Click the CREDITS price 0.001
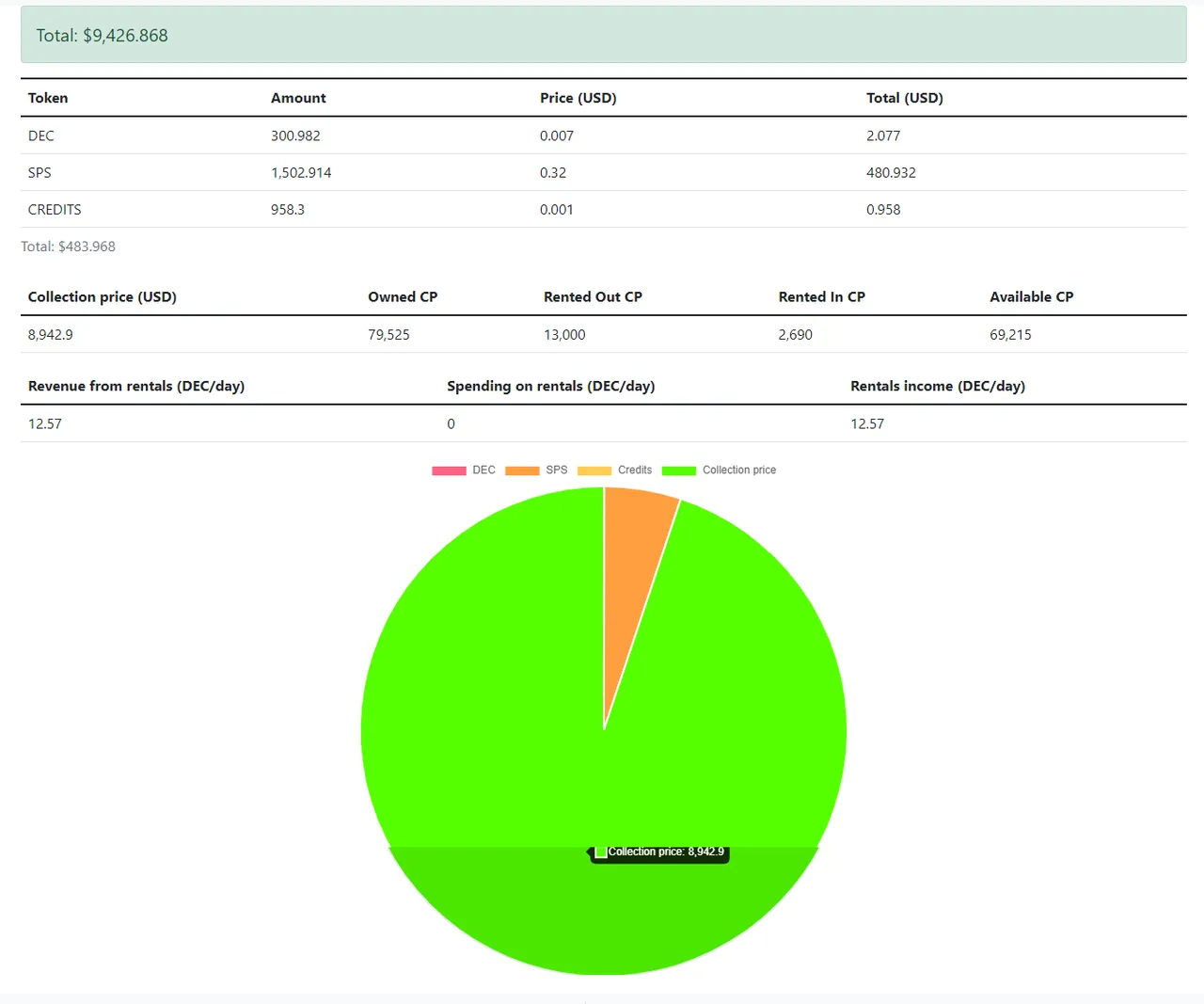This screenshot has width=1204, height=1004. [557, 210]
